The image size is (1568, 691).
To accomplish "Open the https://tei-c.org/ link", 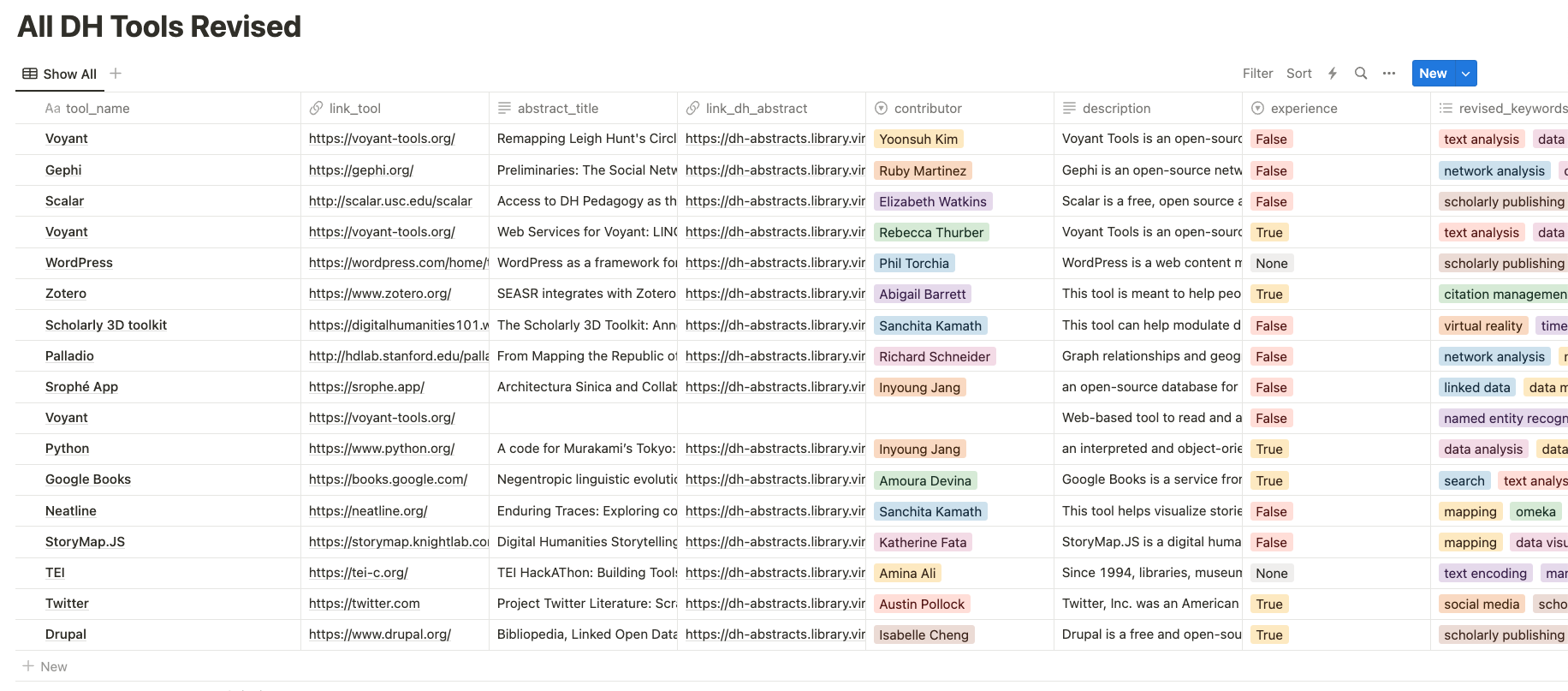I will click(359, 573).
